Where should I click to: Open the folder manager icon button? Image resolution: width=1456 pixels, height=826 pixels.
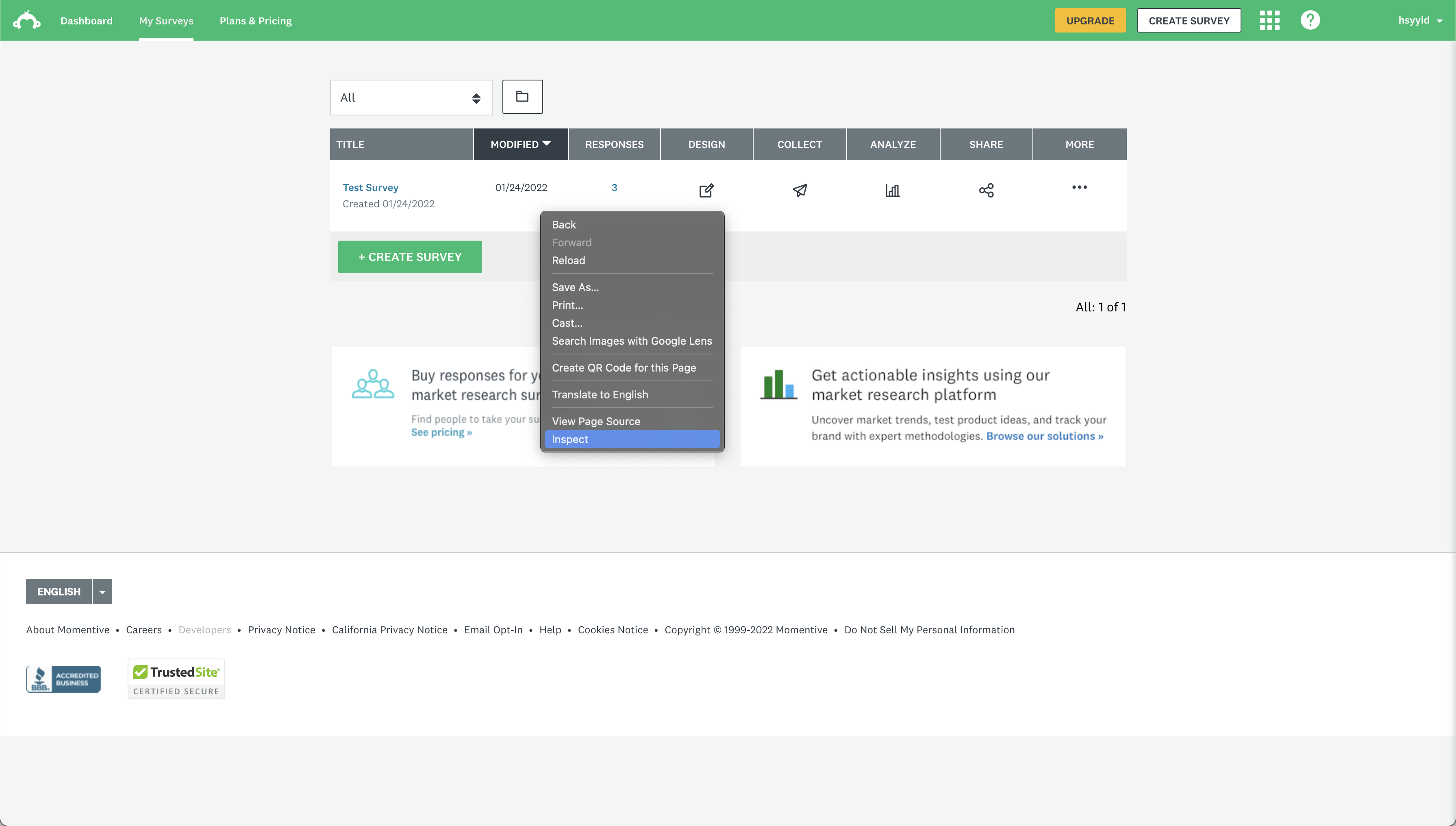coord(522,96)
